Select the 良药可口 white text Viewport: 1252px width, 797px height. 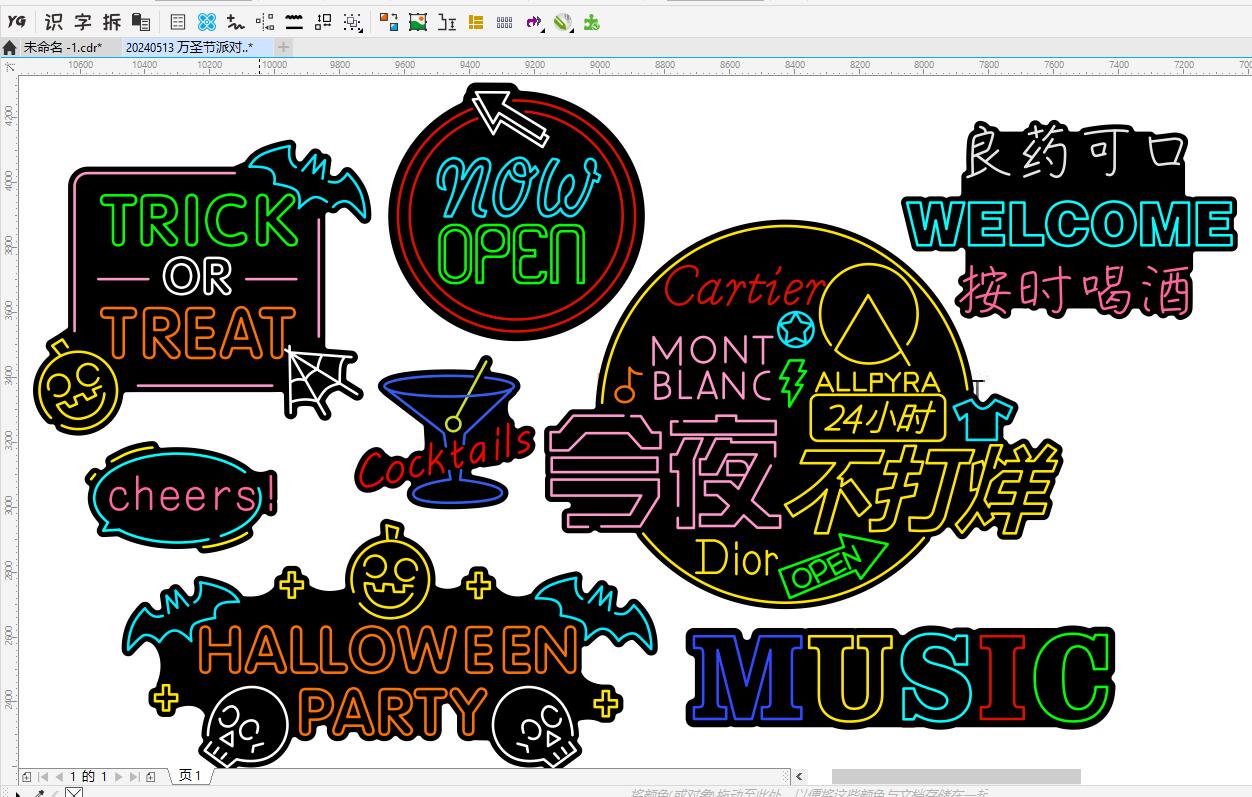tap(1075, 152)
